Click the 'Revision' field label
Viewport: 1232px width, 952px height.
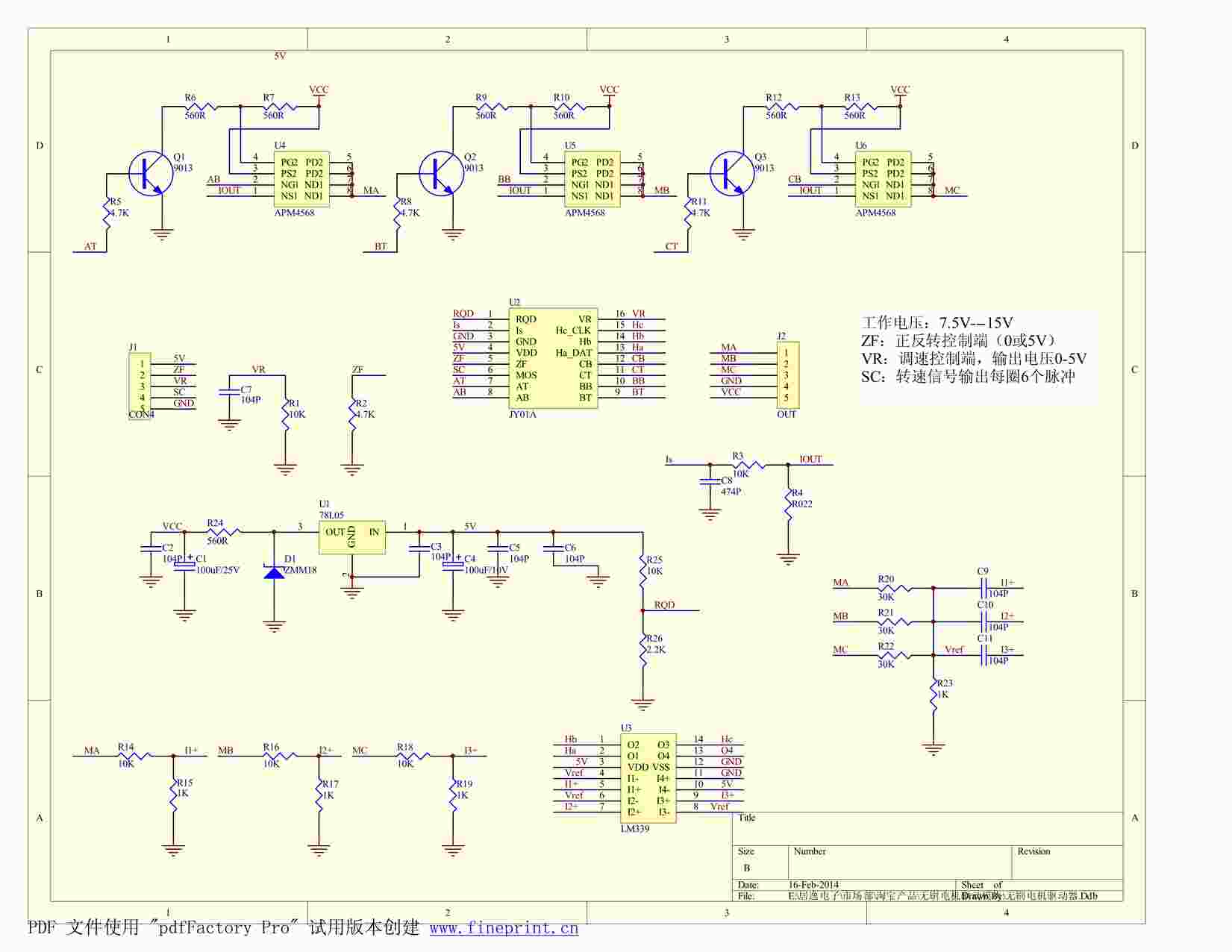1034,851
